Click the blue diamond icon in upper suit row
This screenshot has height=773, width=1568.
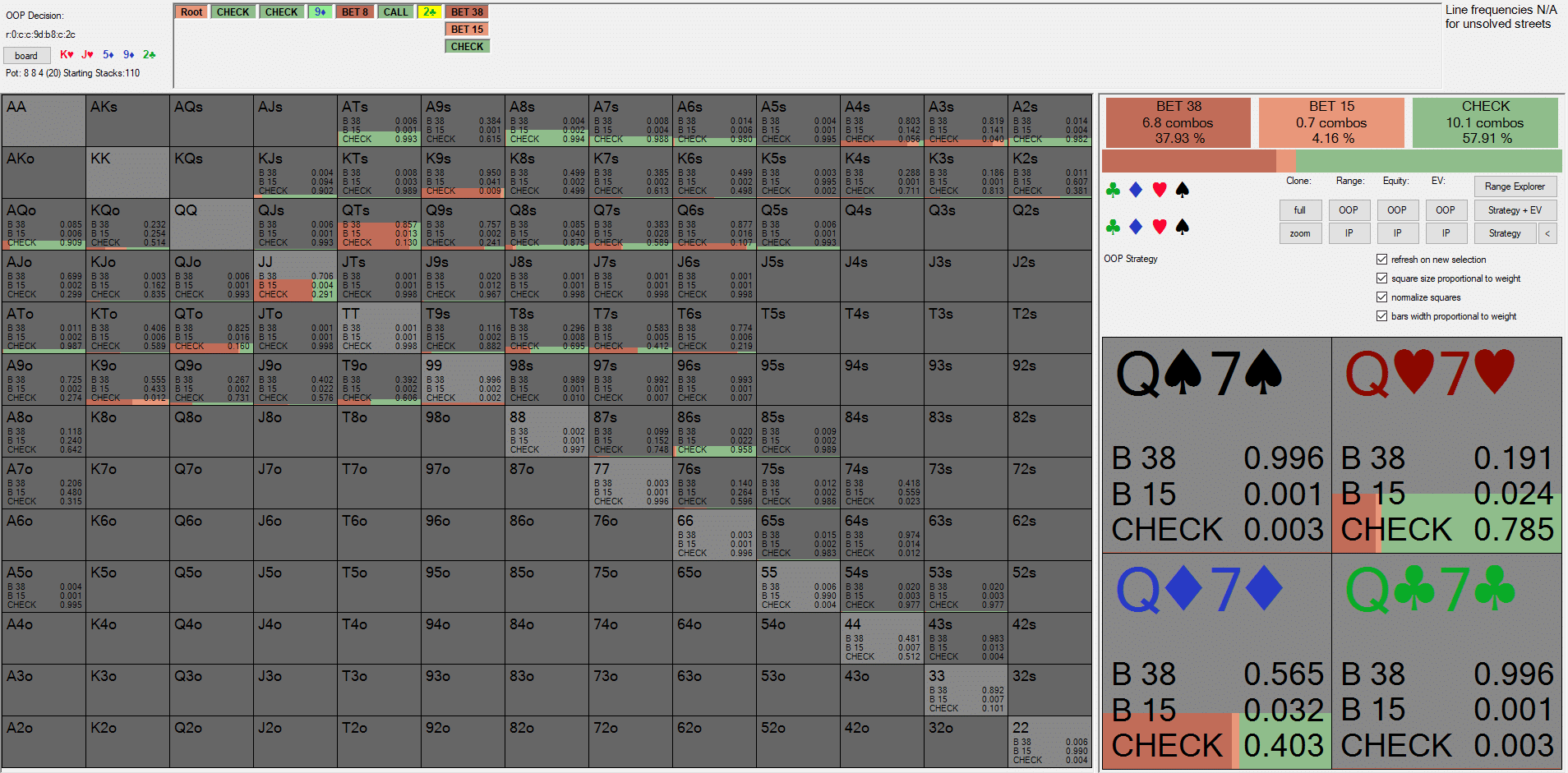pos(1136,191)
